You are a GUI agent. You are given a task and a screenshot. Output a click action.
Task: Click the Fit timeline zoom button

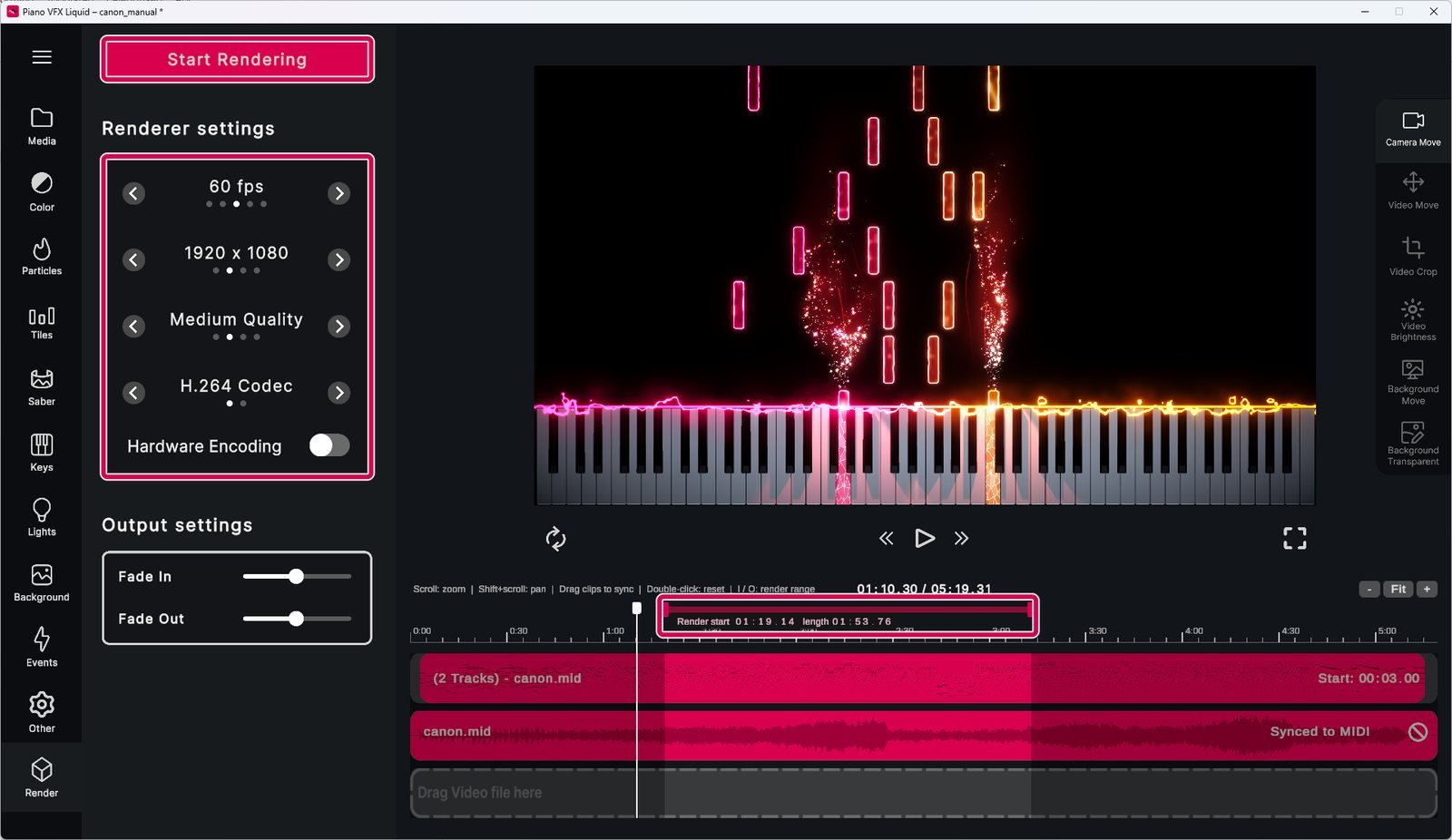point(1398,590)
